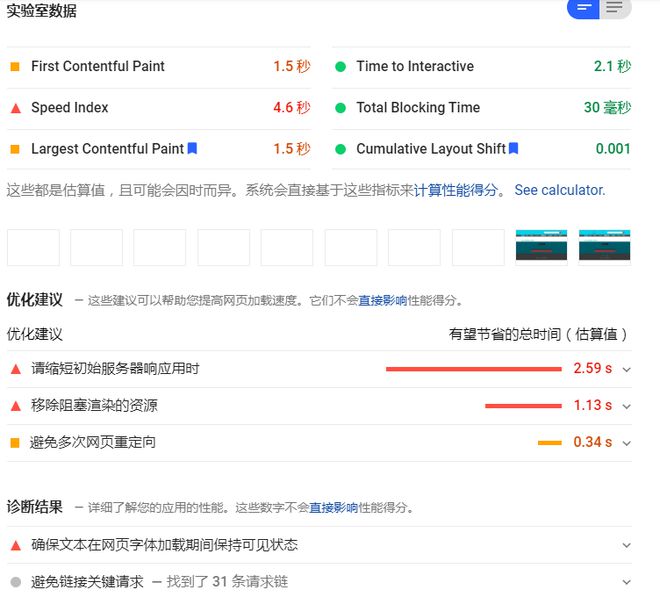This screenshot has height=597, width=660.
Task: Click the 请缩短初始服务器响应用时 text
Action: (115, 369)
